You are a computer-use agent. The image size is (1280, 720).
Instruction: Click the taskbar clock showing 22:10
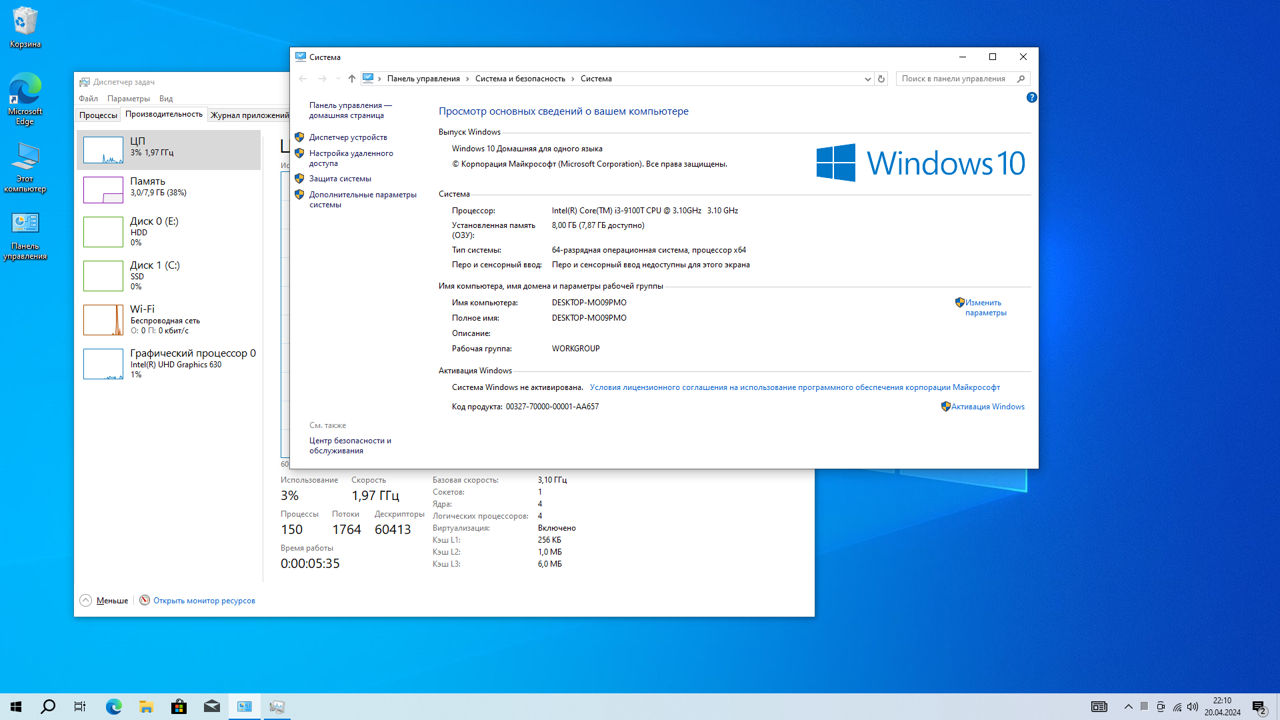1222,707
